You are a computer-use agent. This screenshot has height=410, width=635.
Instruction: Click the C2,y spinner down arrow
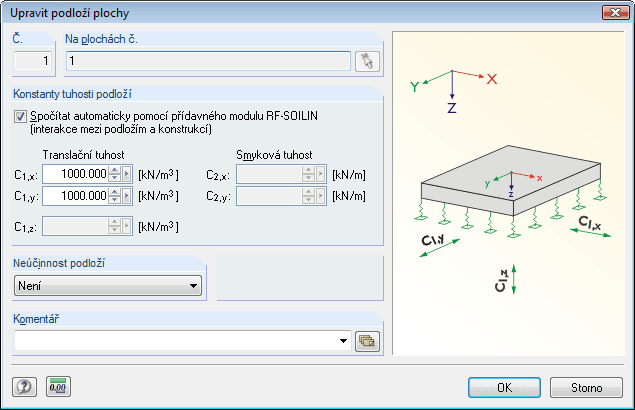[x=309, y=200]
